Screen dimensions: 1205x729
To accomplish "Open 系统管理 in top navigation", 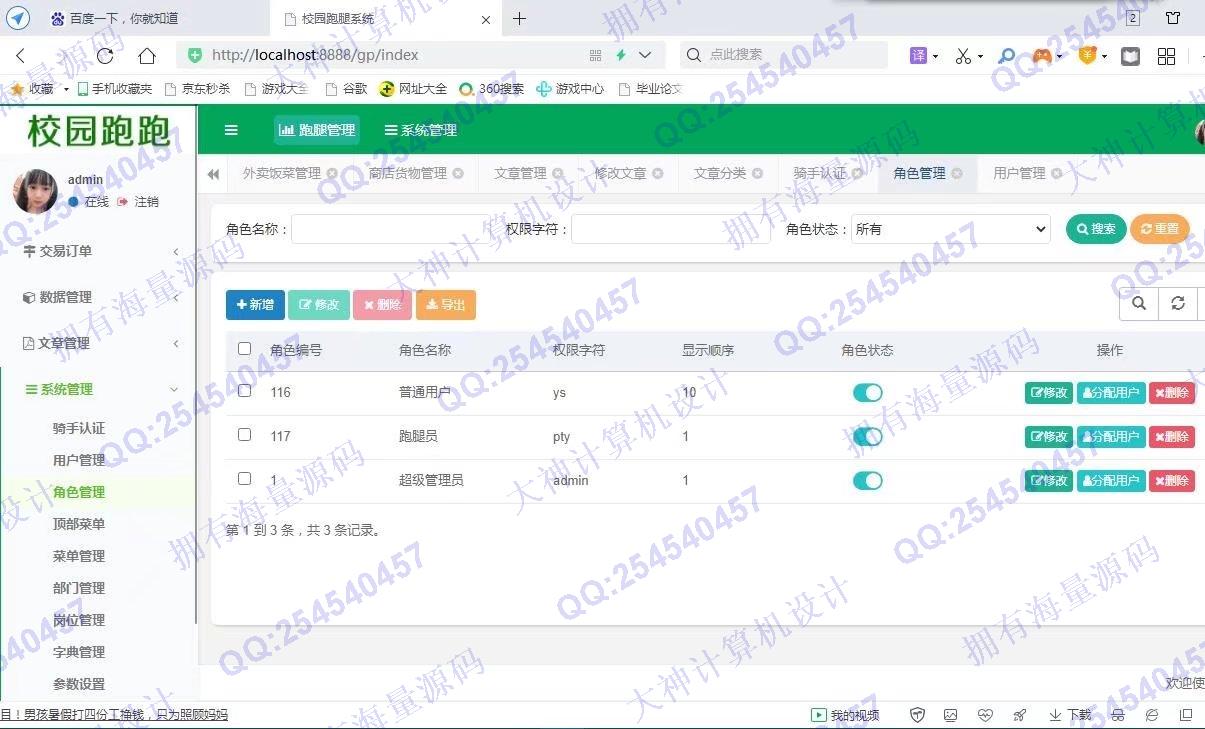I will pyautogui.click(x=420, y=130).
